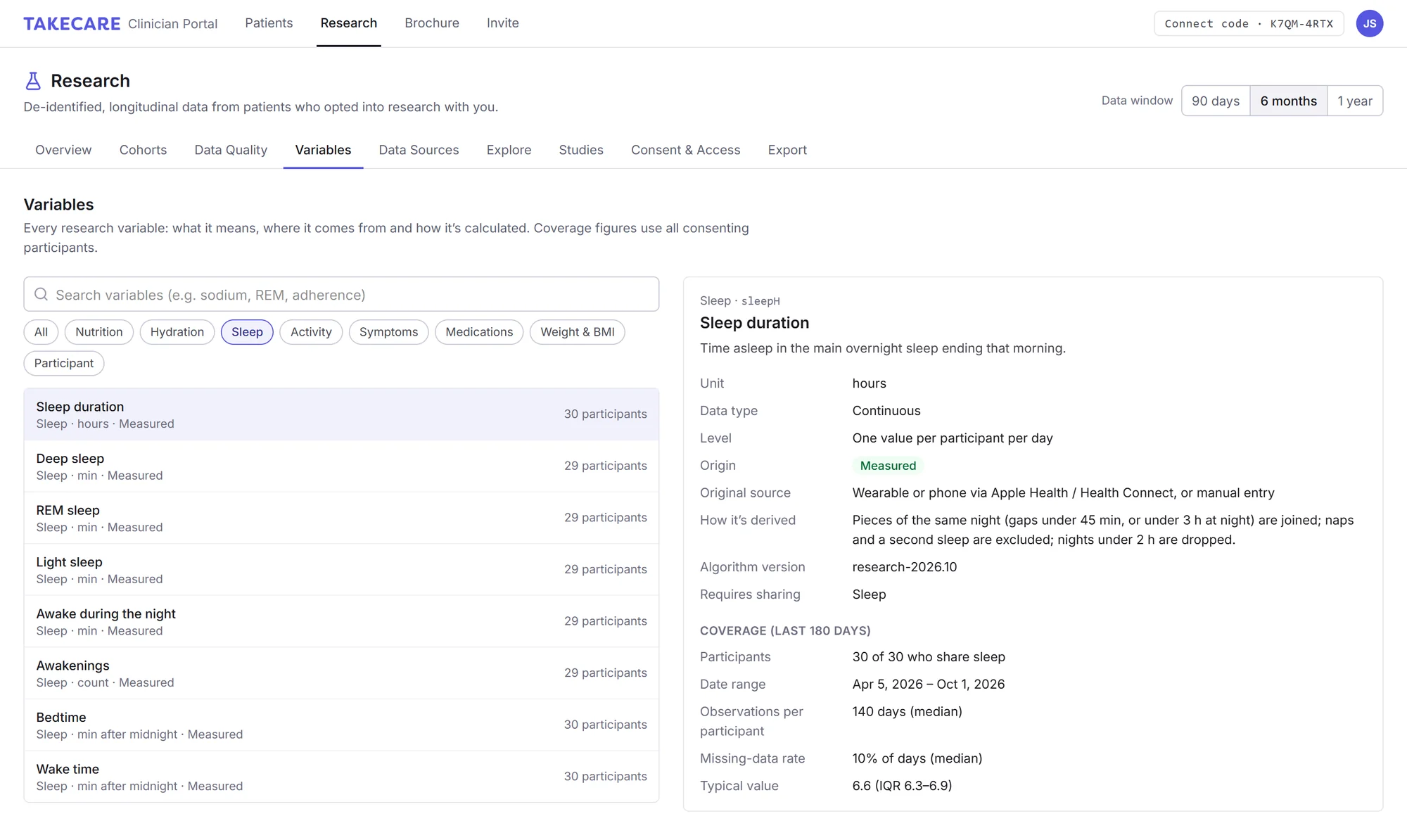
Task: Switch to the Data Quality tab
Action: pos(231,150)
